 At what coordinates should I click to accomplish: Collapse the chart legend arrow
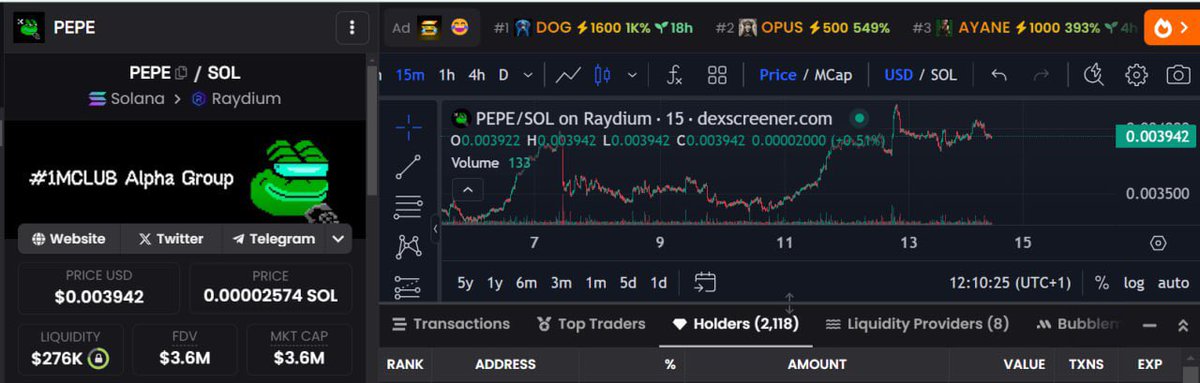tap(467, 189)
